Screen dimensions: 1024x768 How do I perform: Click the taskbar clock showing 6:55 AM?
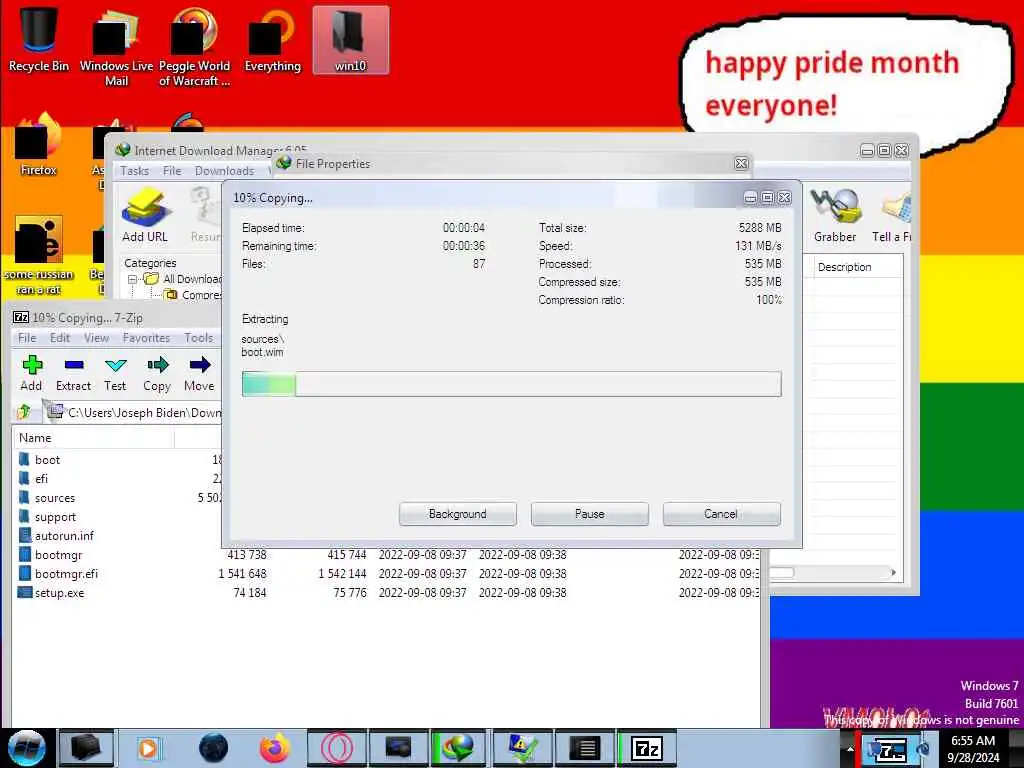(x=974, y=749)
